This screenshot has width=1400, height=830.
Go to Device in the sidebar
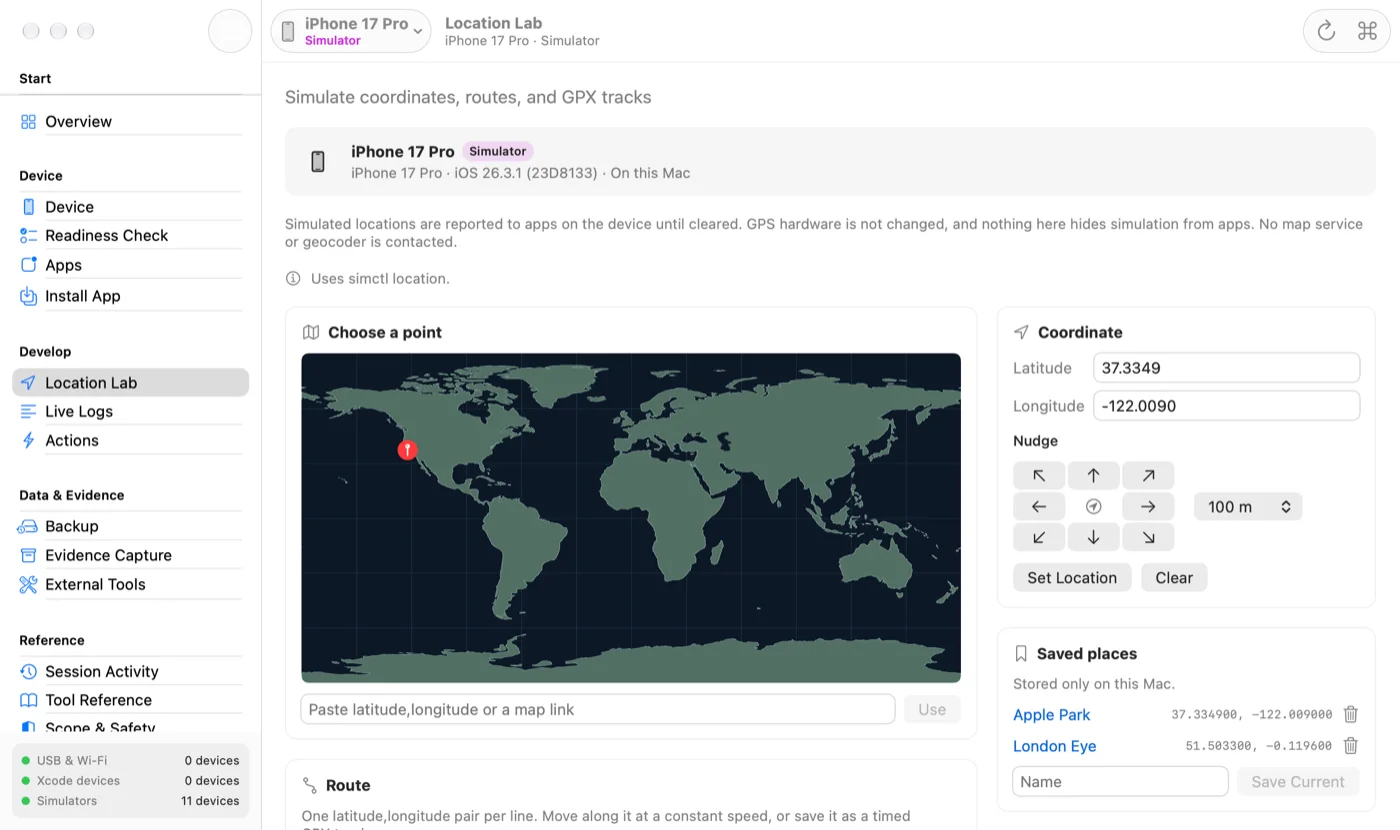(x=130, y=207)
